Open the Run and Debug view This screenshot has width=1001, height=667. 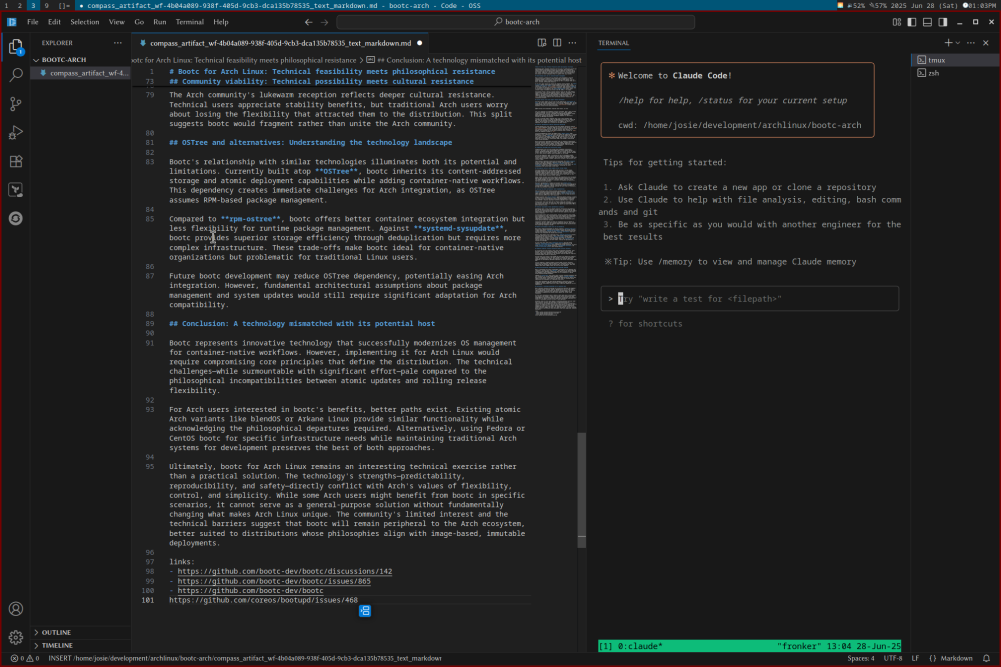coord(16,132)
